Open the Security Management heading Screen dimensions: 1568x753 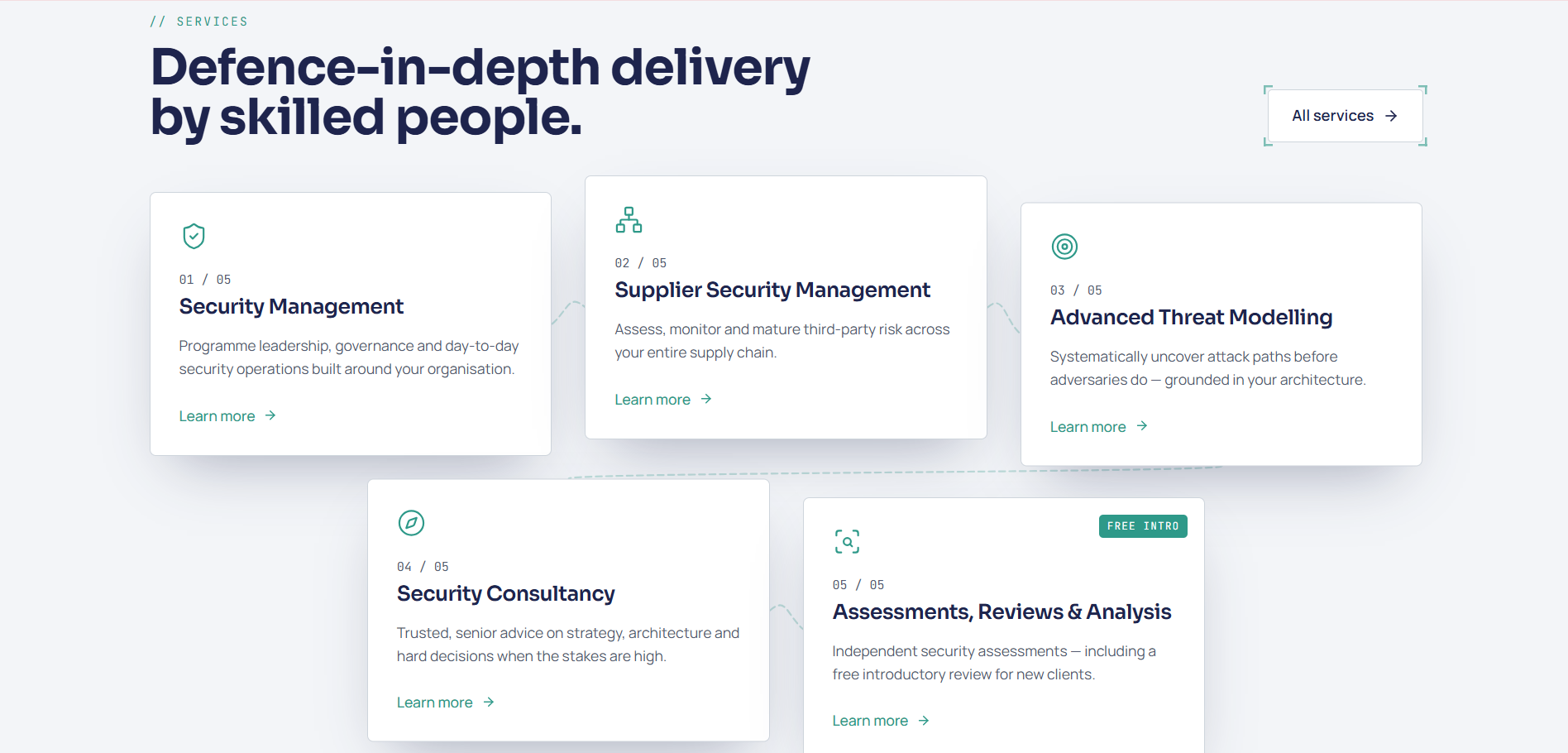coord(291,307)
